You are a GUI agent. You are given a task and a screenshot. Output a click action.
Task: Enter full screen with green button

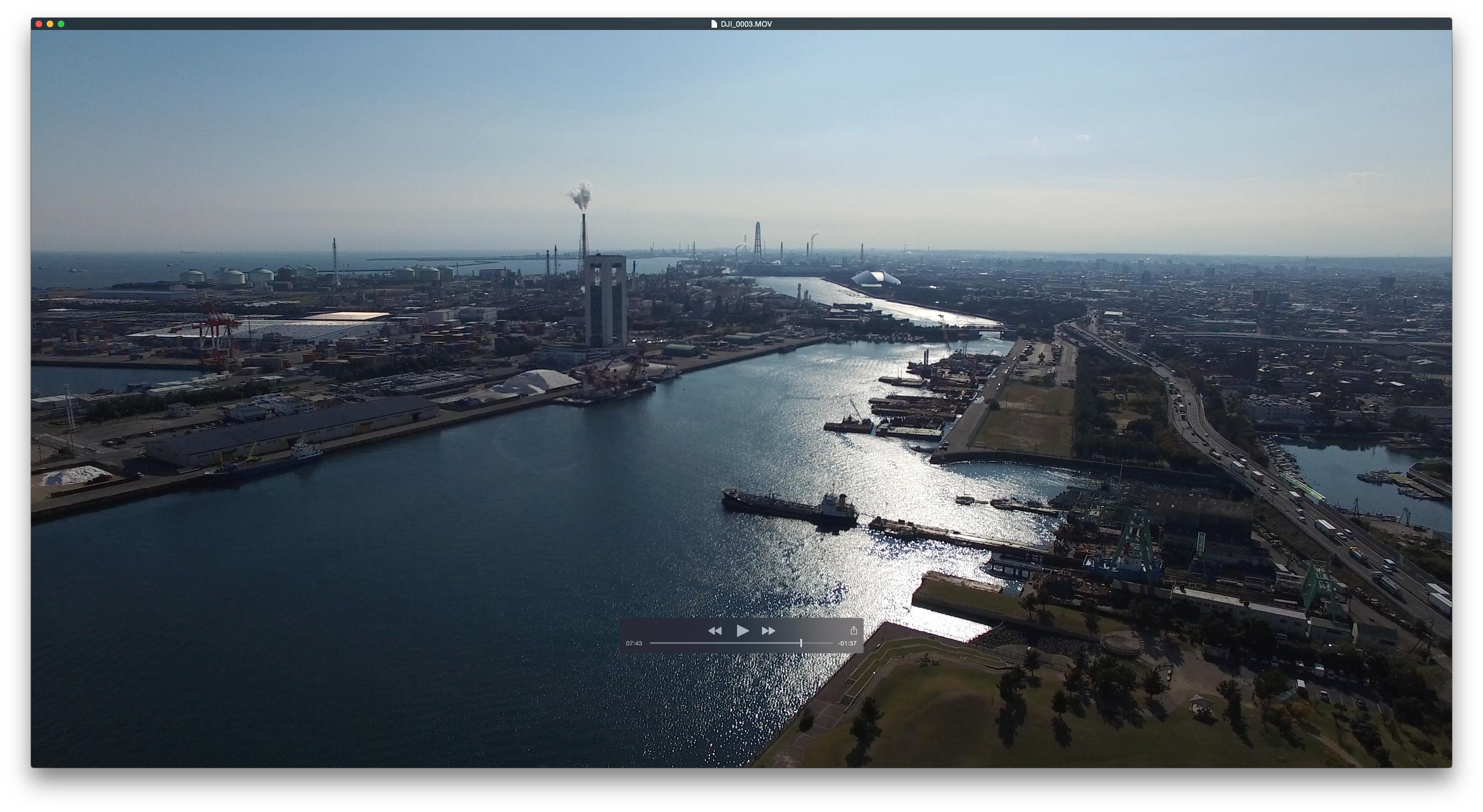(61, 24)
